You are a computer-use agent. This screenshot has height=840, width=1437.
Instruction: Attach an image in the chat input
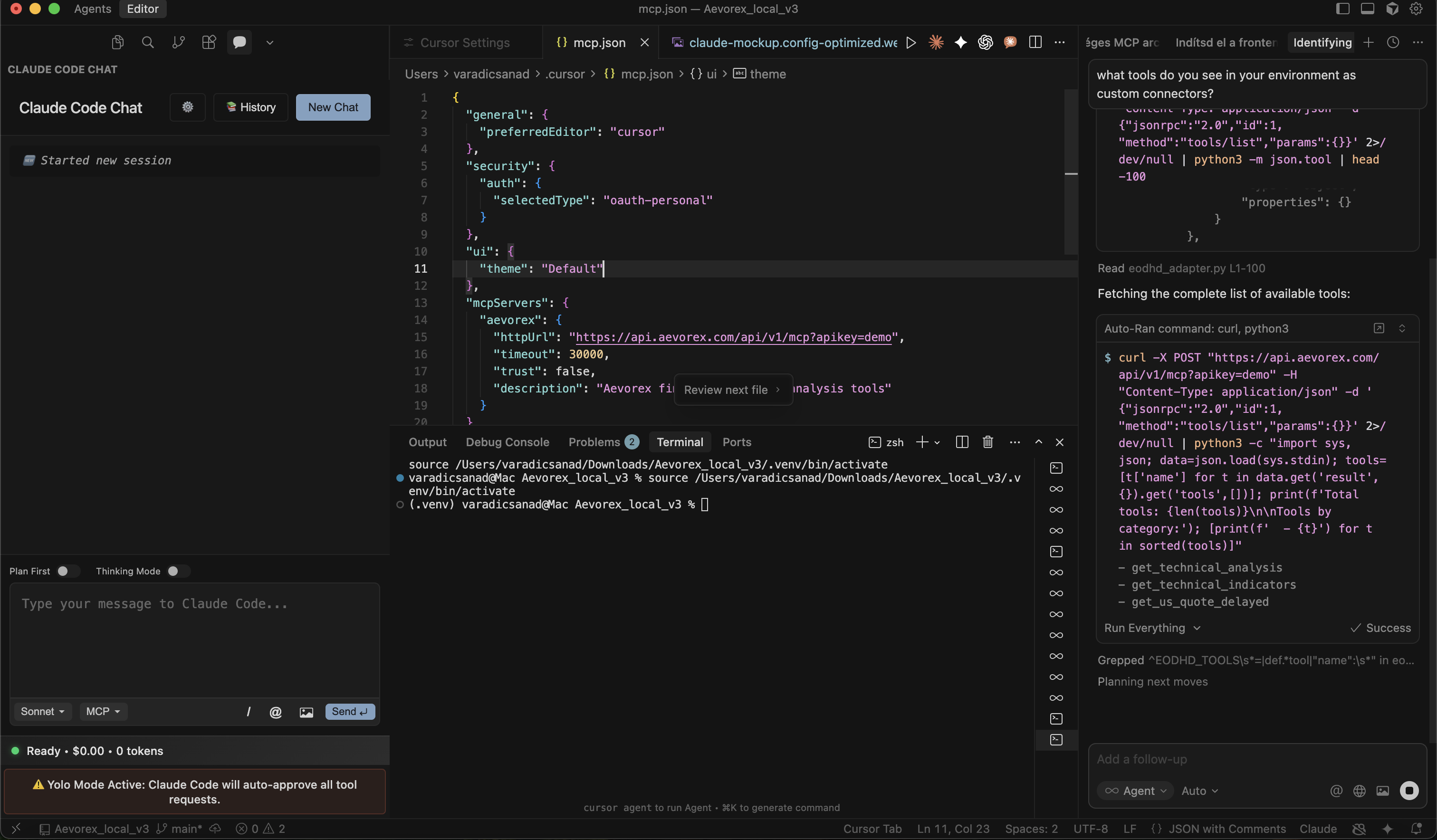[x=306, y=712]
